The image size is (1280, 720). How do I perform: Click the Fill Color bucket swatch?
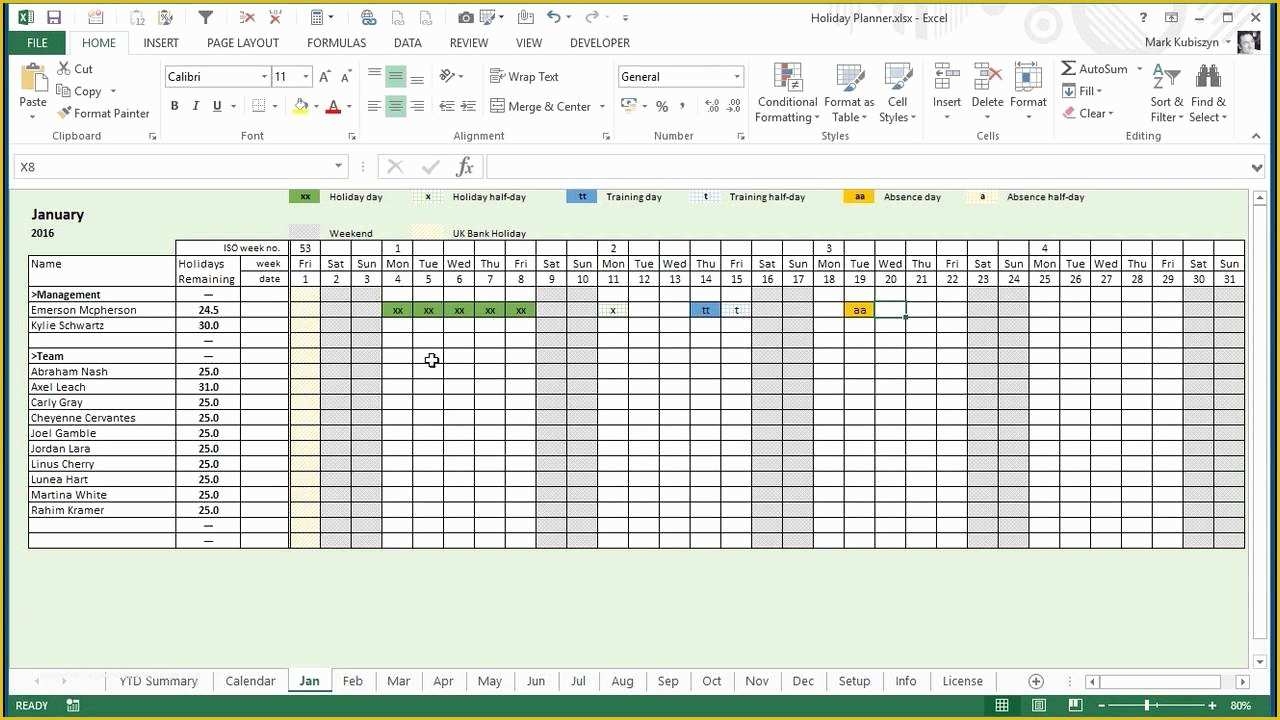click(x=301, y=106)
